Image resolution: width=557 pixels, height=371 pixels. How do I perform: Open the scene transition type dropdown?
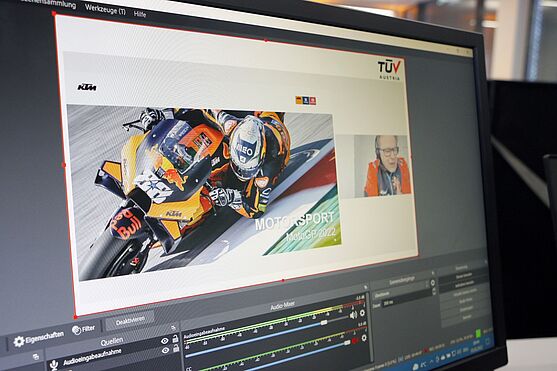point(402,295)
